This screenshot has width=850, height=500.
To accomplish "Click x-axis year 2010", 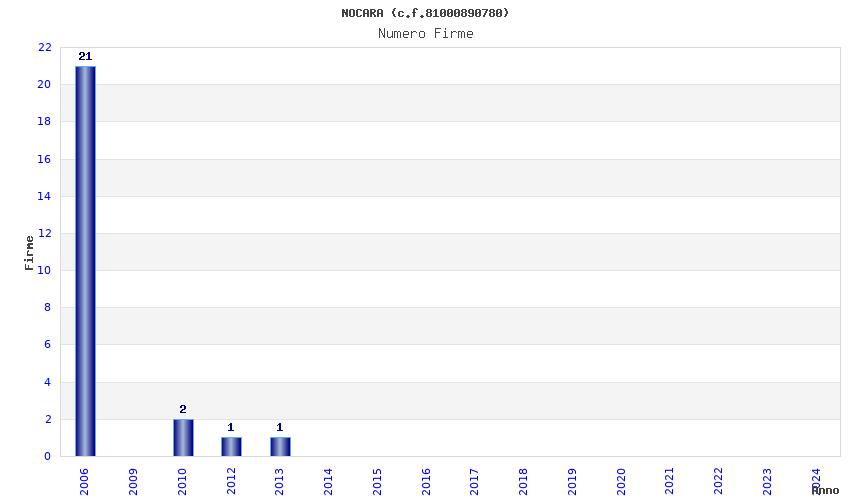I will click(x=182, y=482).
